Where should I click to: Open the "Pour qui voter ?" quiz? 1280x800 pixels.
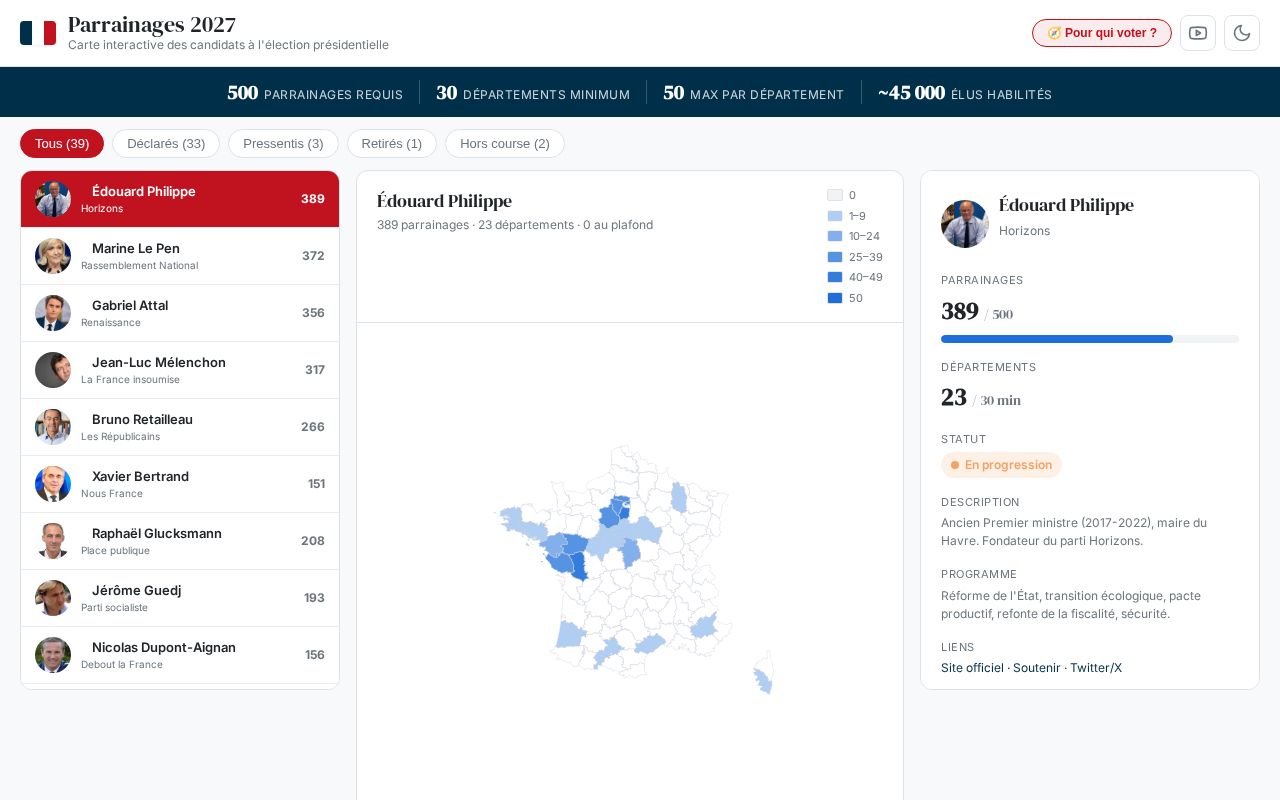pyautogui.click(x=1102, y=33)
